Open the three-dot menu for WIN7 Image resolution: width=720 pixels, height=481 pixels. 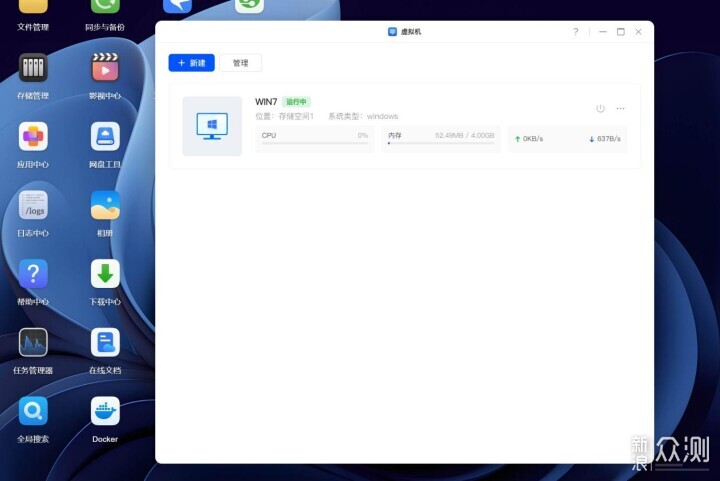(x=620, y=108)
